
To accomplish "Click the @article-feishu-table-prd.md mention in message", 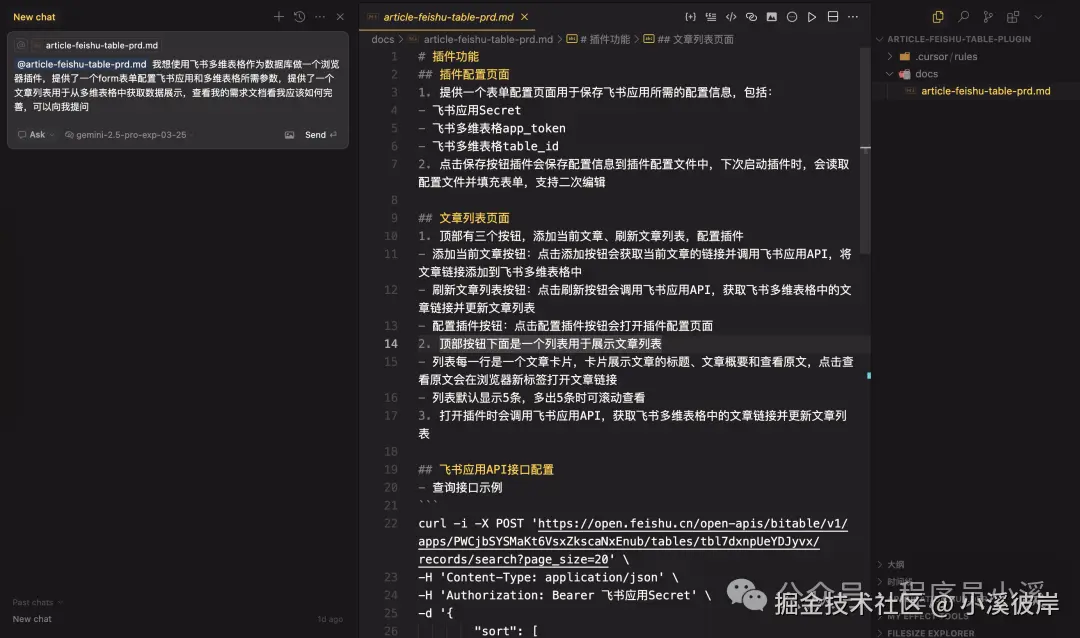I will 81,64.
